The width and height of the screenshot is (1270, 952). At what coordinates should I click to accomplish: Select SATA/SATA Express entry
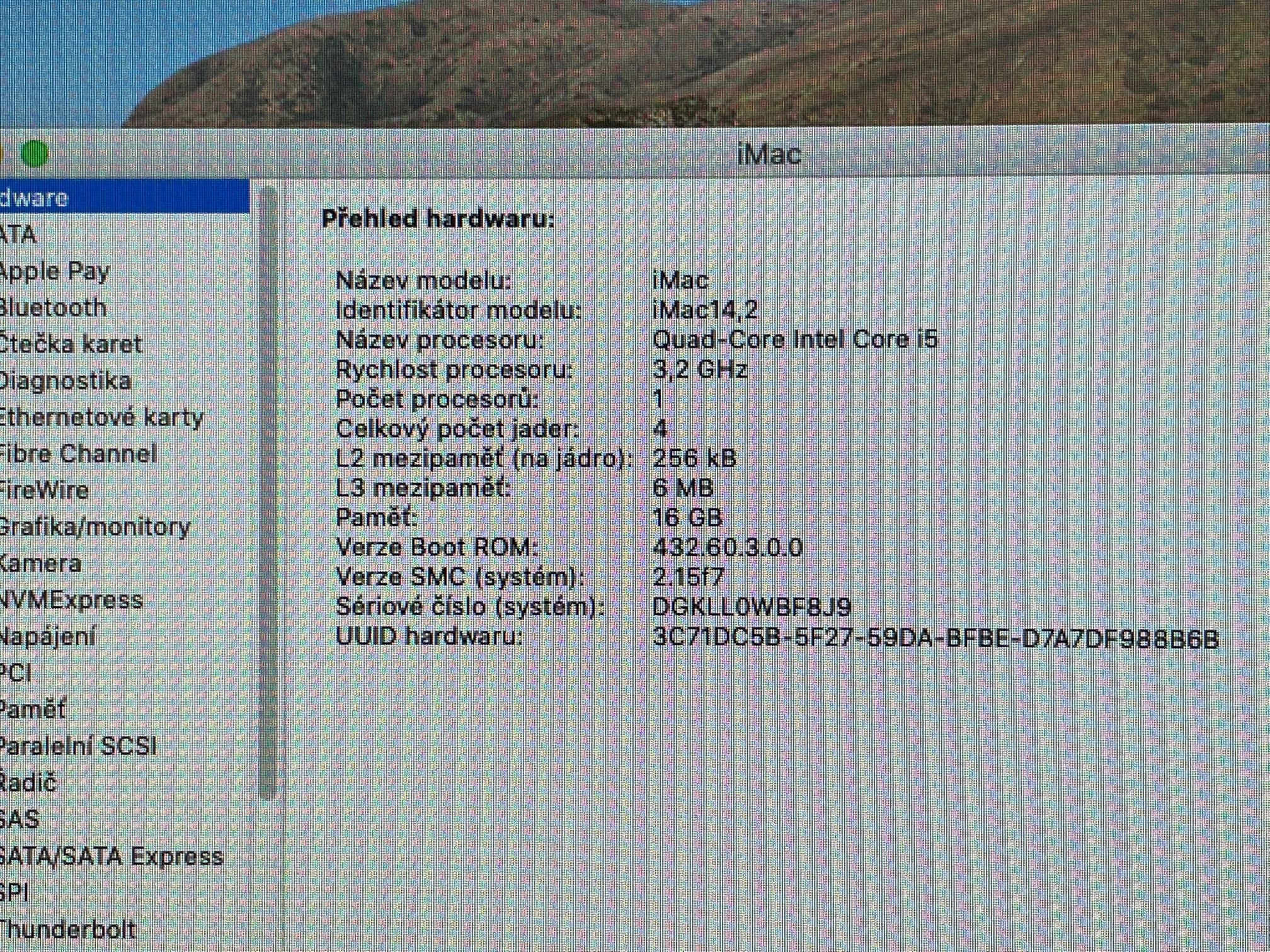111,856
